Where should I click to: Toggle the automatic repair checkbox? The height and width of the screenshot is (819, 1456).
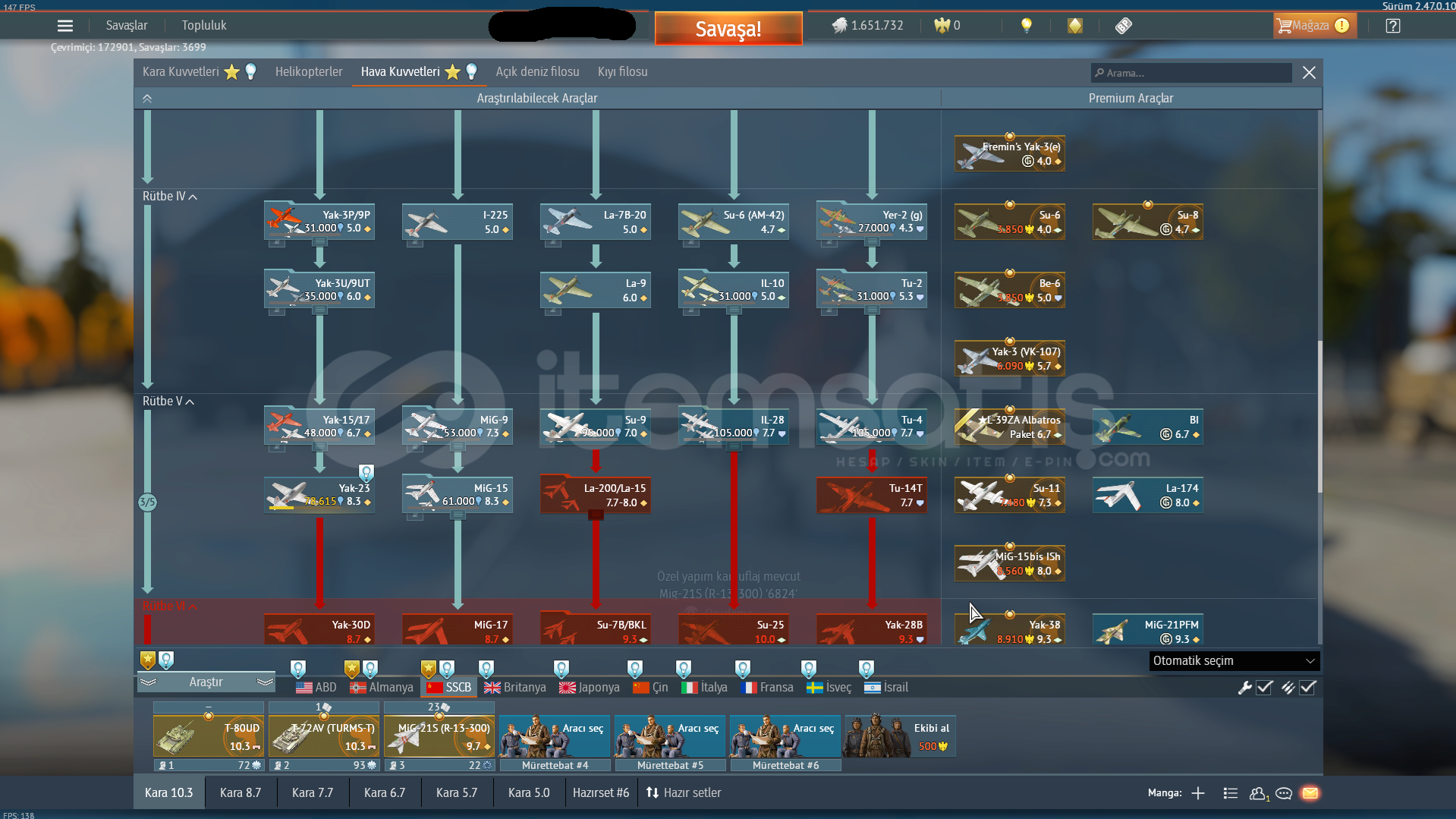point(1265,688)
